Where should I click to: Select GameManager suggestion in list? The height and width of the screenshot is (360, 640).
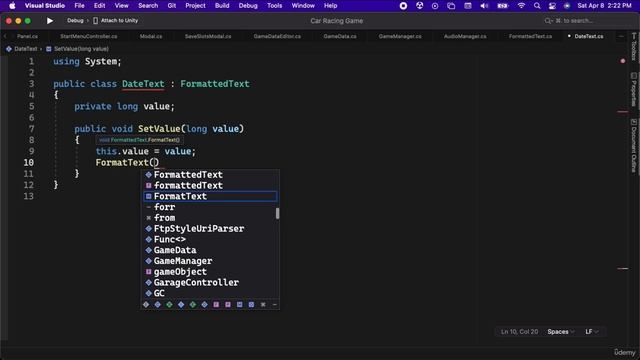(x=210, y=261)
